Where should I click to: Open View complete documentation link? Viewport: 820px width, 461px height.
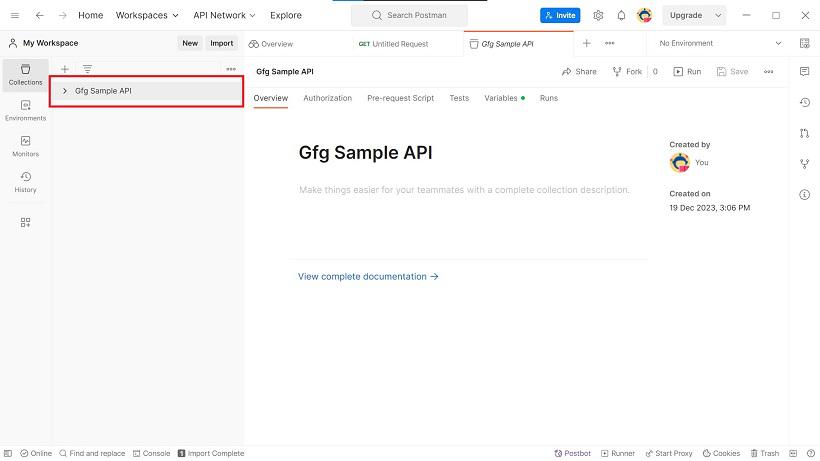368,276
